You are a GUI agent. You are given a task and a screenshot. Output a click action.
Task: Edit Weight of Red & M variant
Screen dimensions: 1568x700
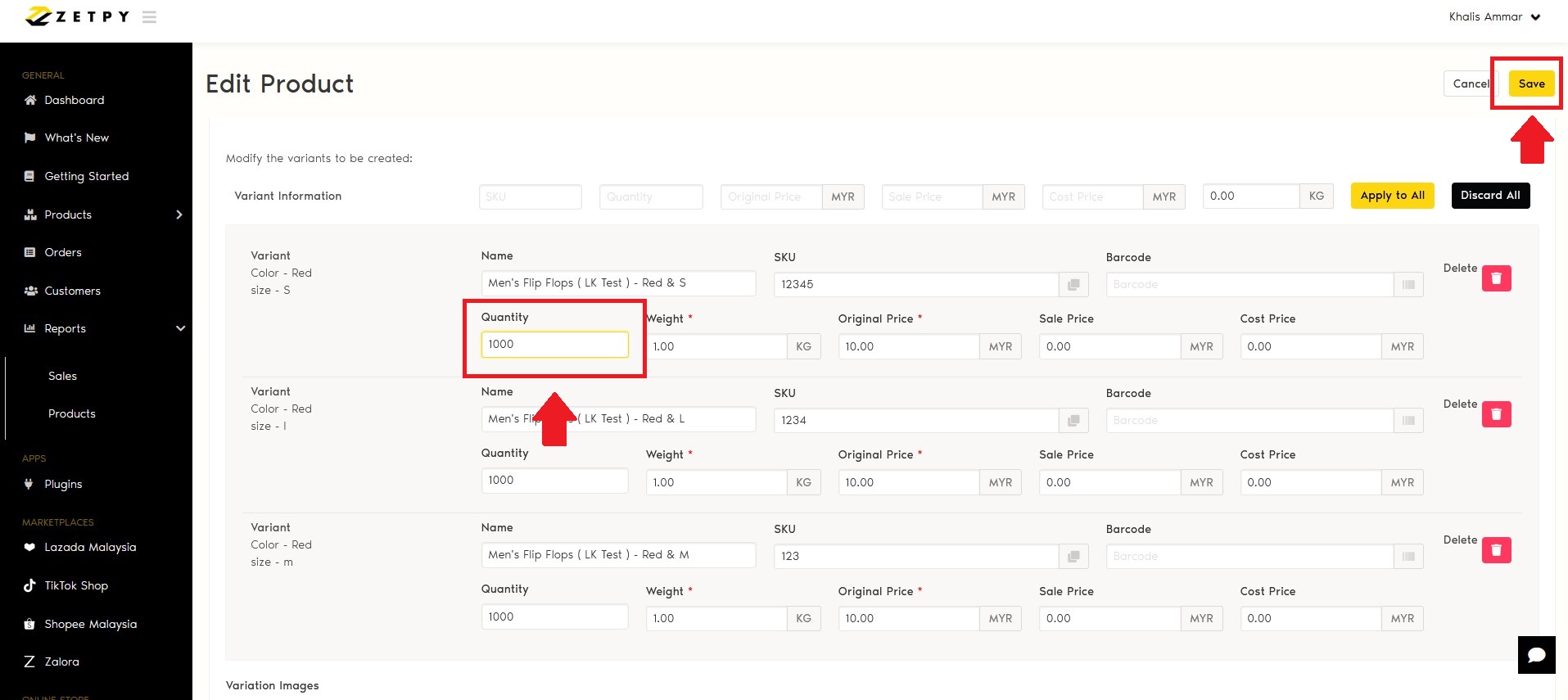click(716, 619)
